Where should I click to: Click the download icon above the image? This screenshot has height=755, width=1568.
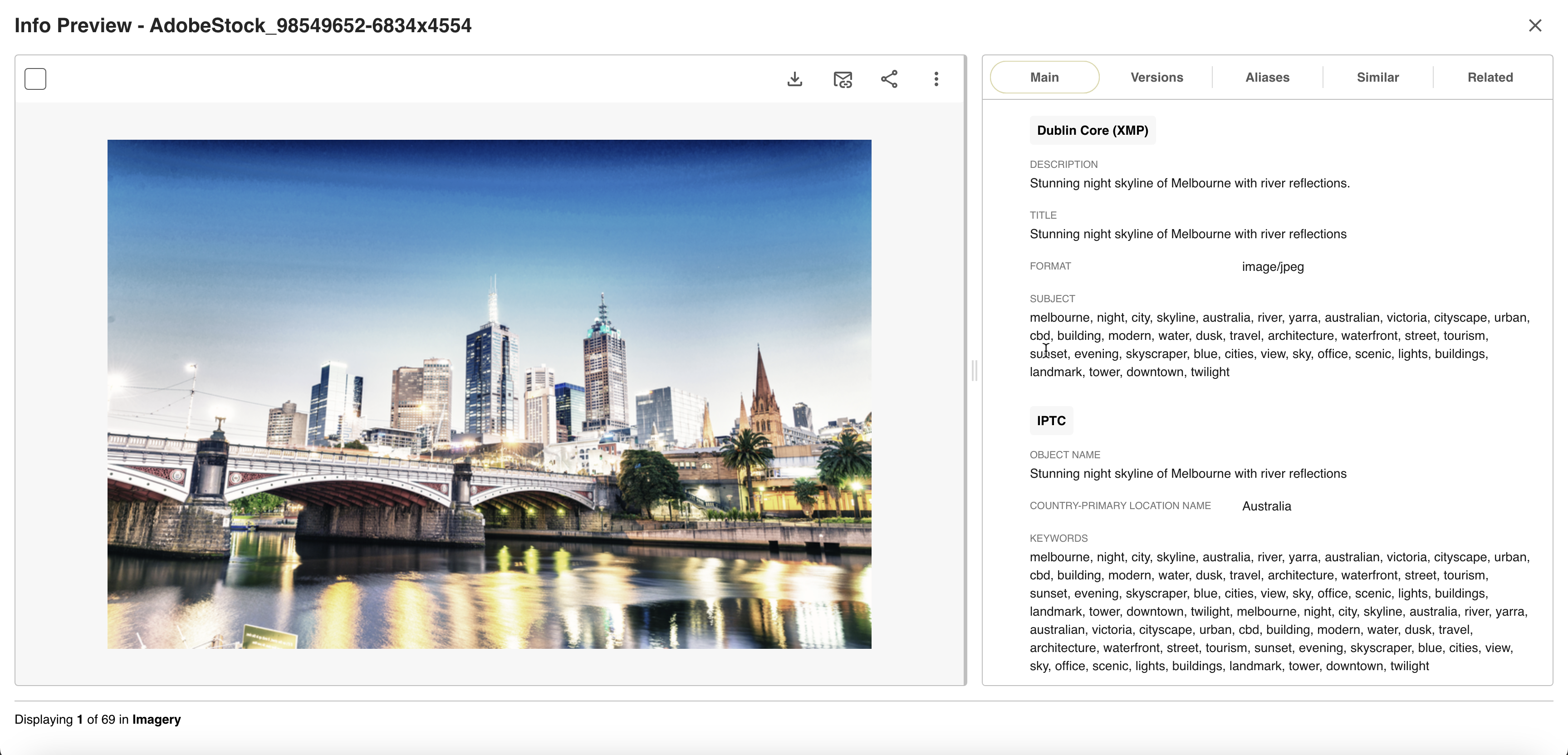pos(794,79)
